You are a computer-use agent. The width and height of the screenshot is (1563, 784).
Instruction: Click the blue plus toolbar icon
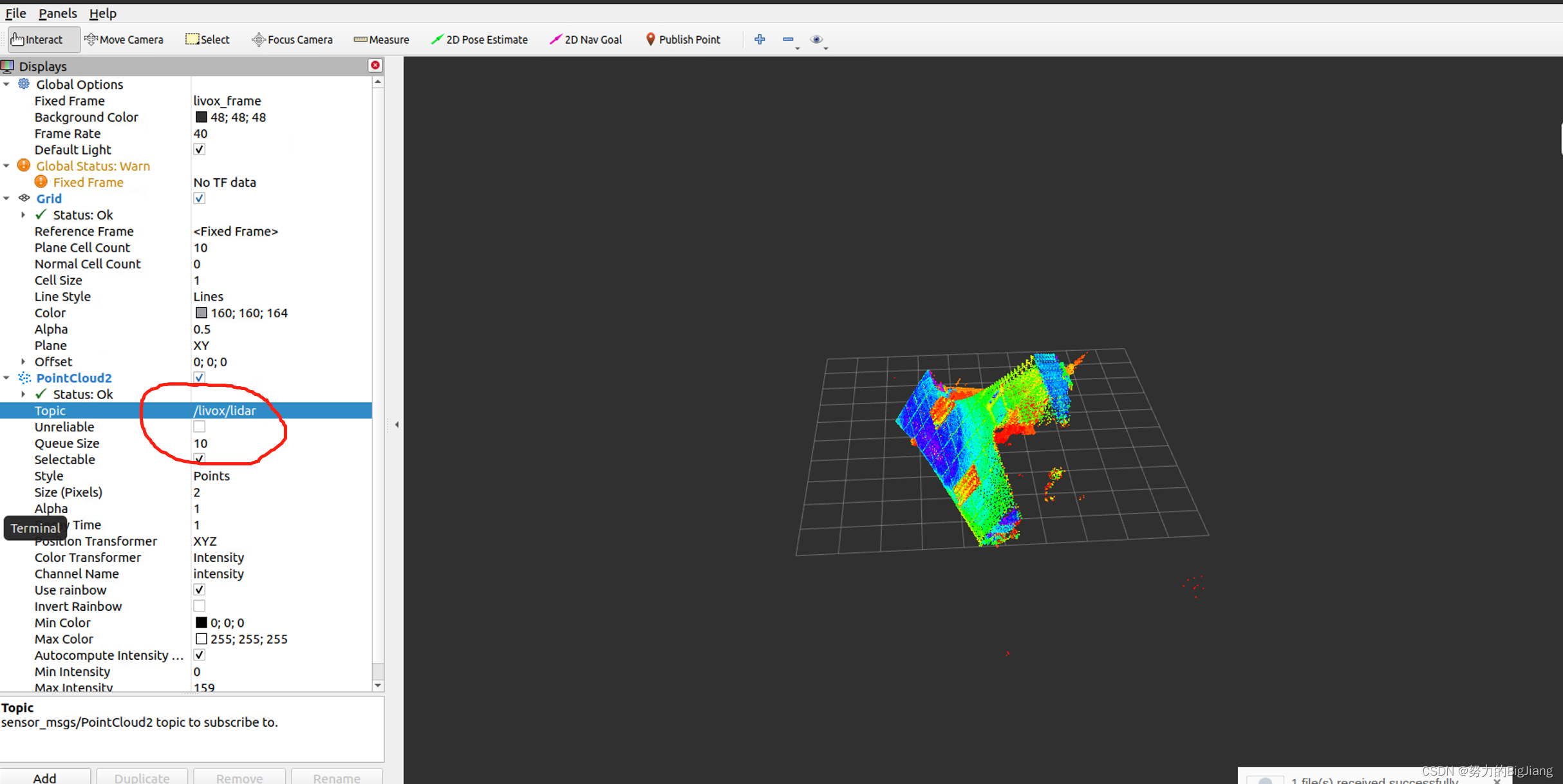(x=760, y=39)
